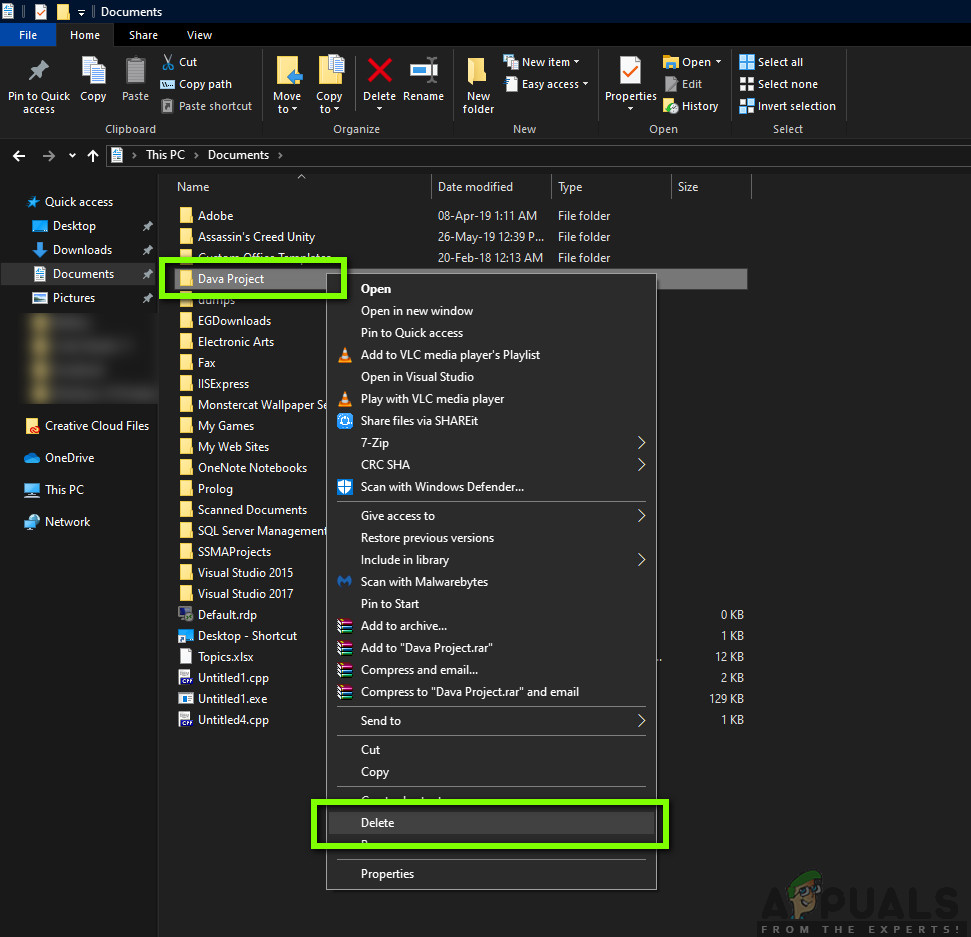971x937 pixels.
Task: Click Documents in the address bar breadcrumb
Action: click(x=238, y=155)
